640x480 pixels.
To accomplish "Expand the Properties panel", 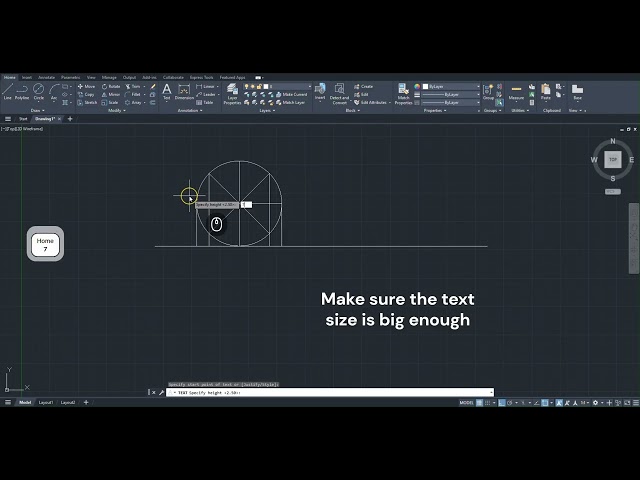I will (x=435, y=111).
